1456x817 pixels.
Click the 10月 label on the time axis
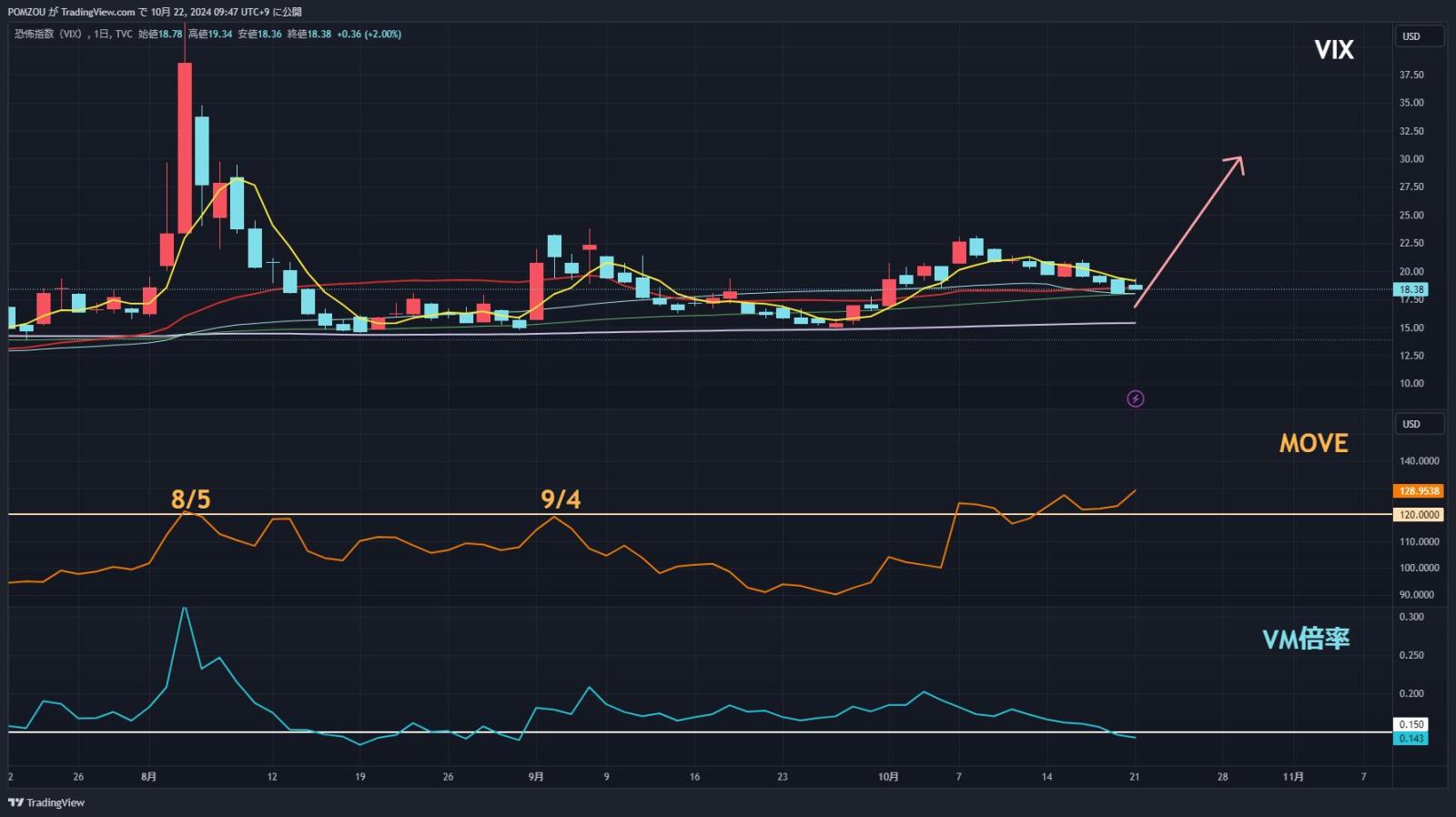point(888,777)
